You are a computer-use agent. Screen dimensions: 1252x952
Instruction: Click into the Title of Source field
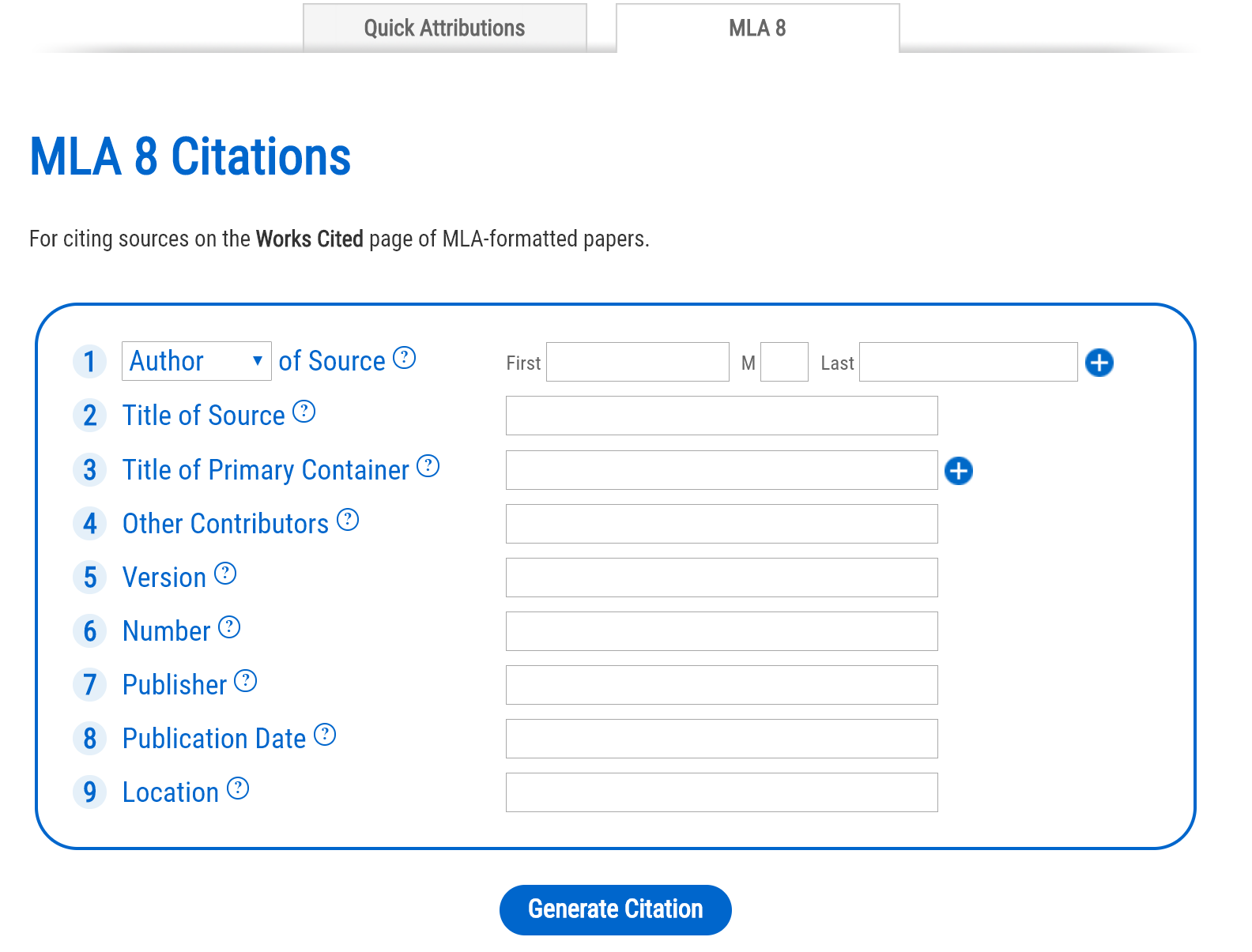pyautogui.click(x=721, y=415)
